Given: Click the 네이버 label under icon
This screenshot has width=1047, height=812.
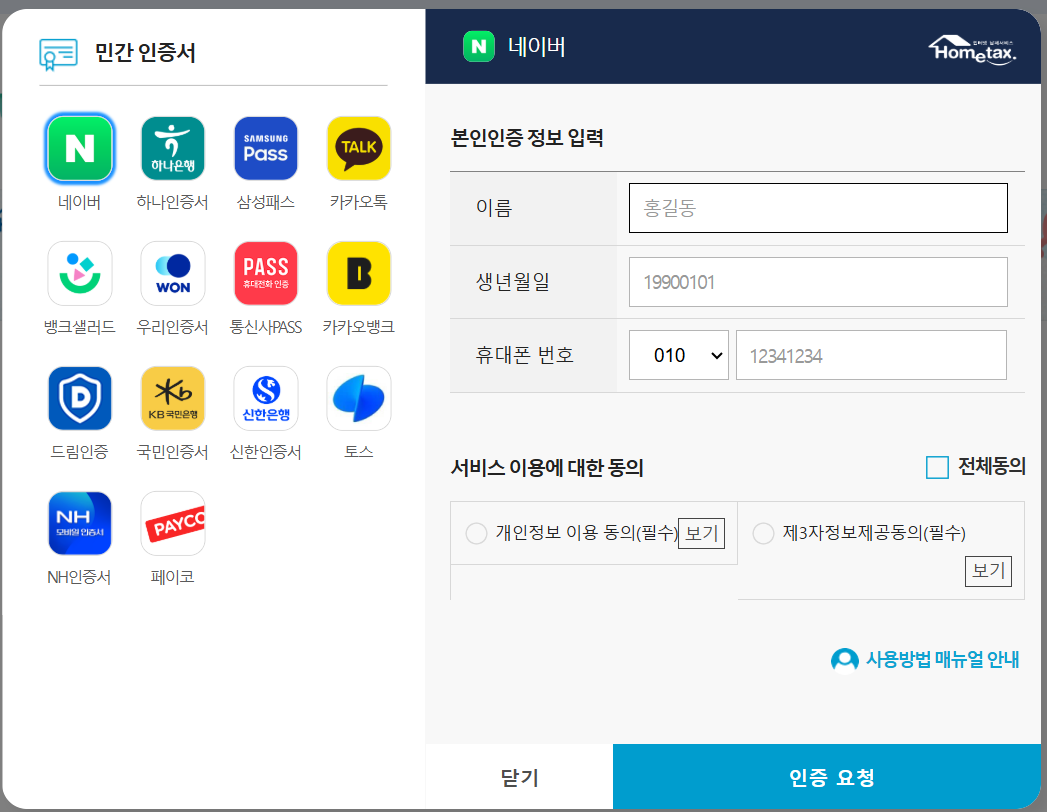Looking at the screenshot, I should coord(79,202).
